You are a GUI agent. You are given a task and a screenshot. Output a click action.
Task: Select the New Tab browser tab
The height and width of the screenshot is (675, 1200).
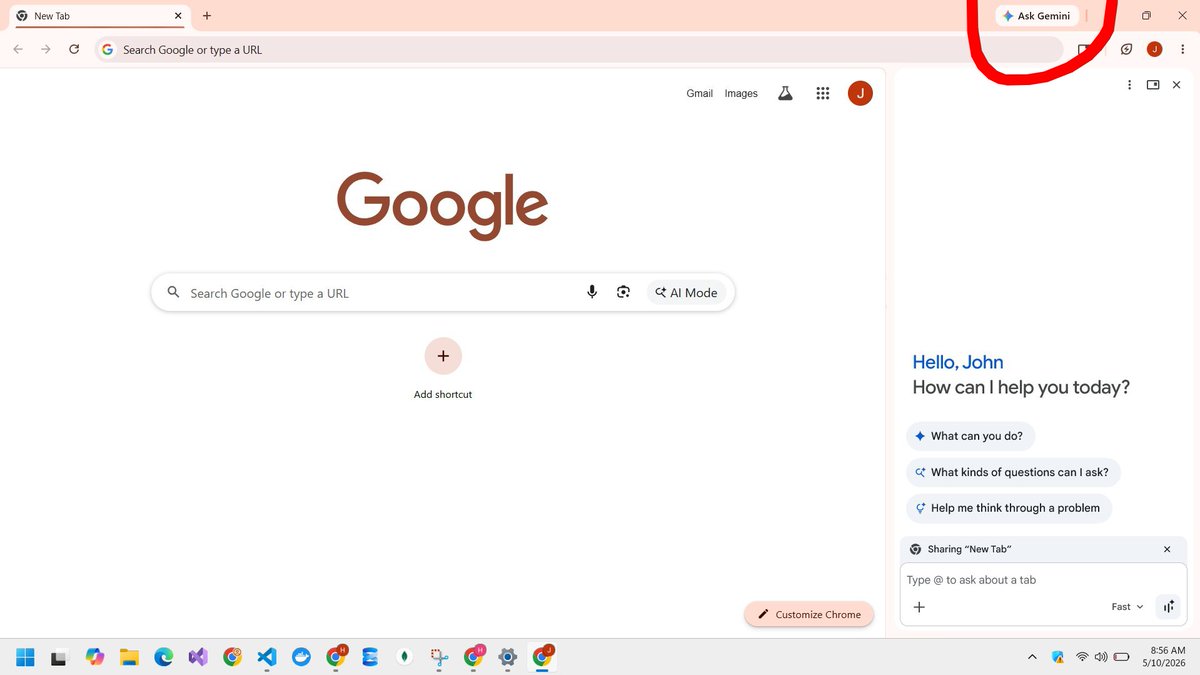98,16
